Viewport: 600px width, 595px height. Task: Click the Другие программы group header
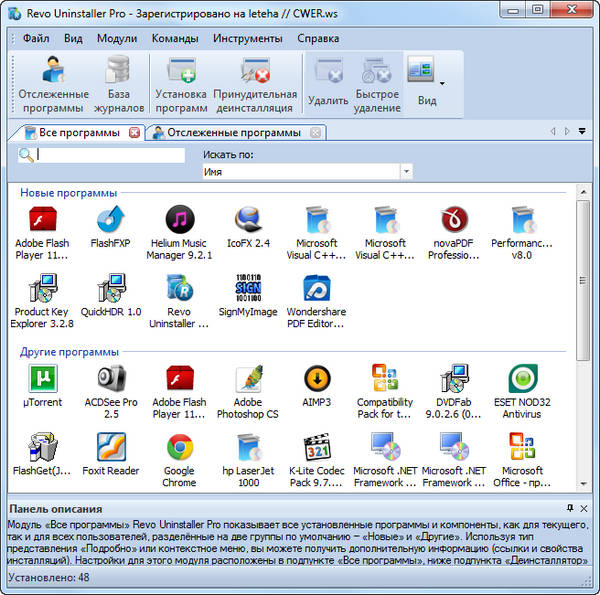coord(69,352)
